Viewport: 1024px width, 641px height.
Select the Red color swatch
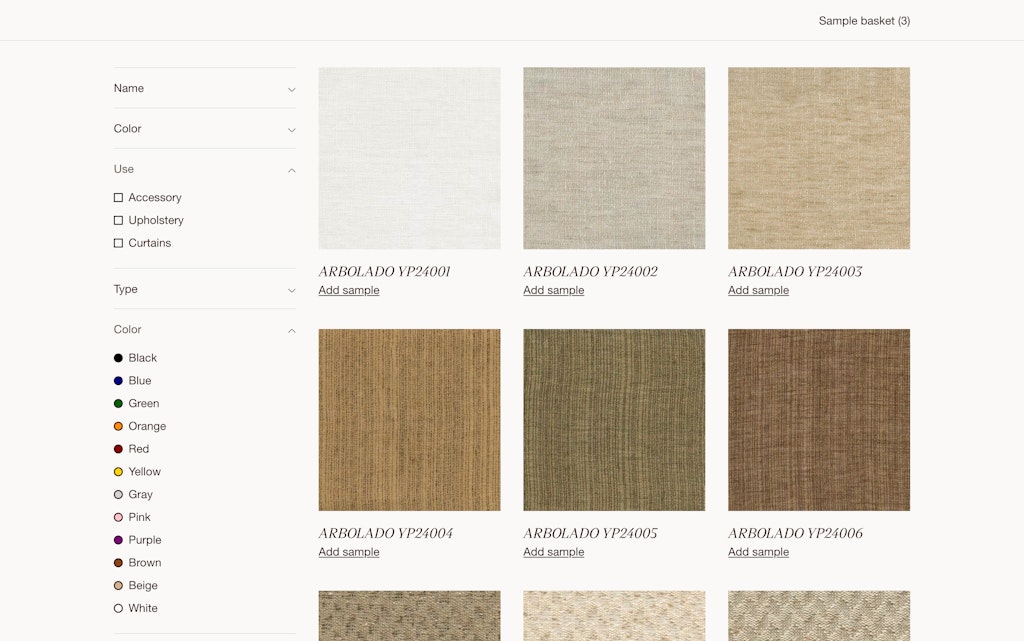(x=118, y=449)
